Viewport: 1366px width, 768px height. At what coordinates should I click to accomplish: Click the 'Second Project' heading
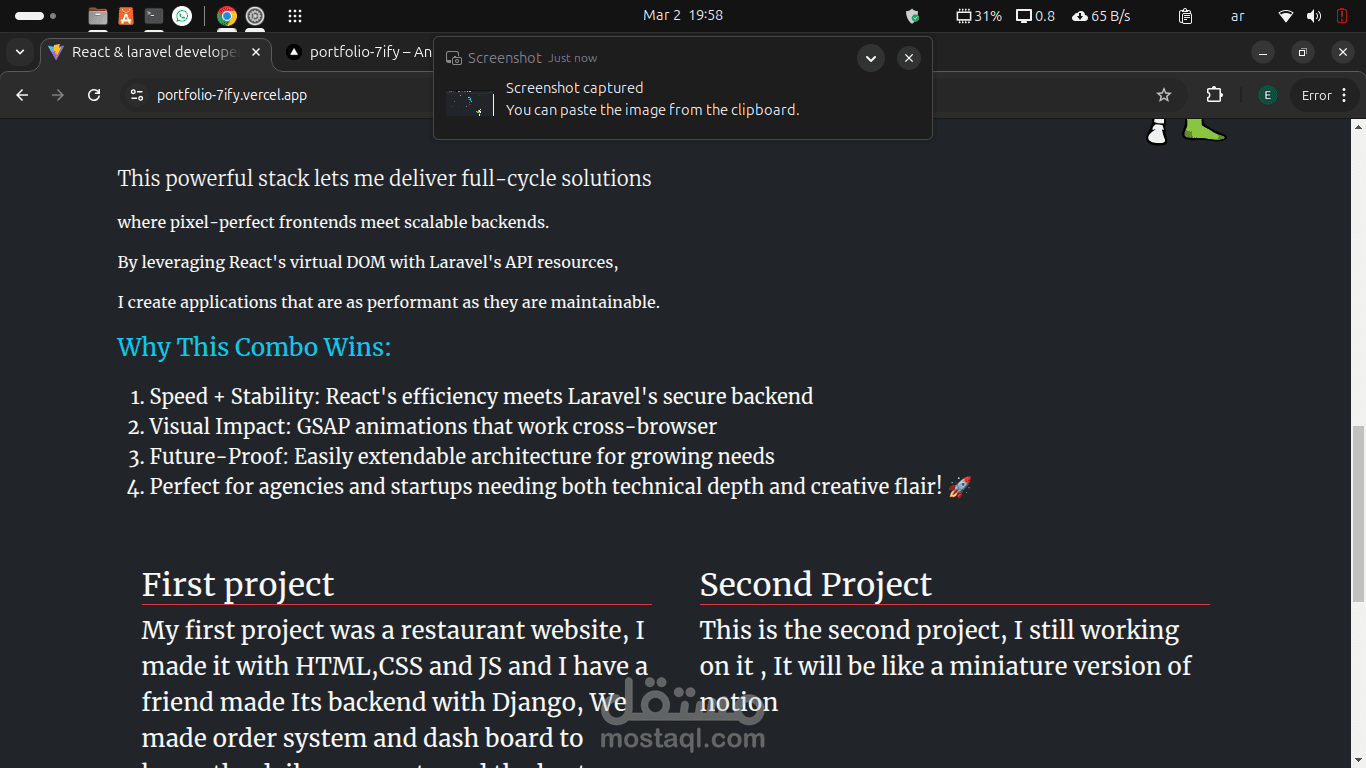(816, 584)
